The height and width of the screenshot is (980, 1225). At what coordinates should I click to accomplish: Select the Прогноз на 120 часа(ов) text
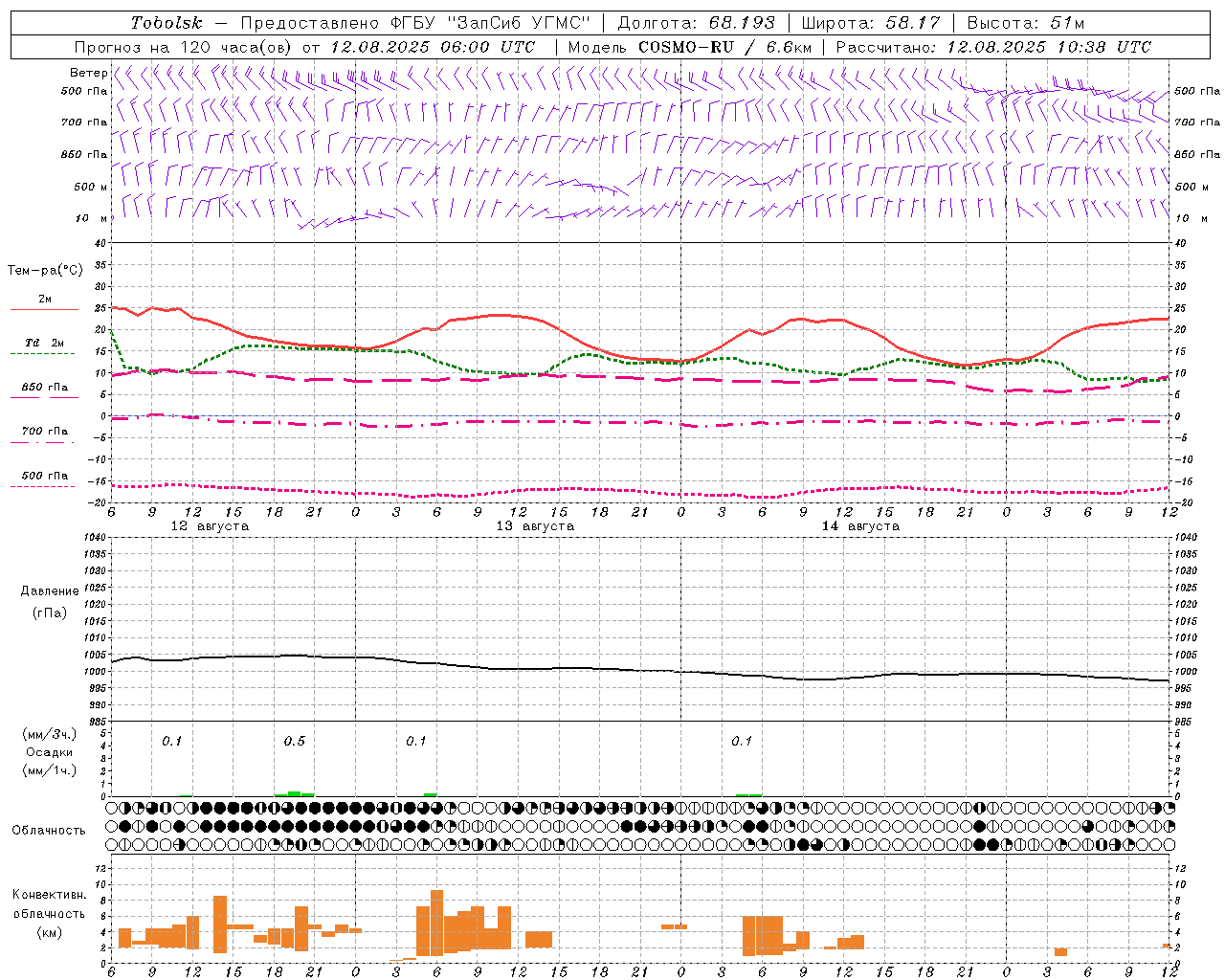tap(185, 47)
